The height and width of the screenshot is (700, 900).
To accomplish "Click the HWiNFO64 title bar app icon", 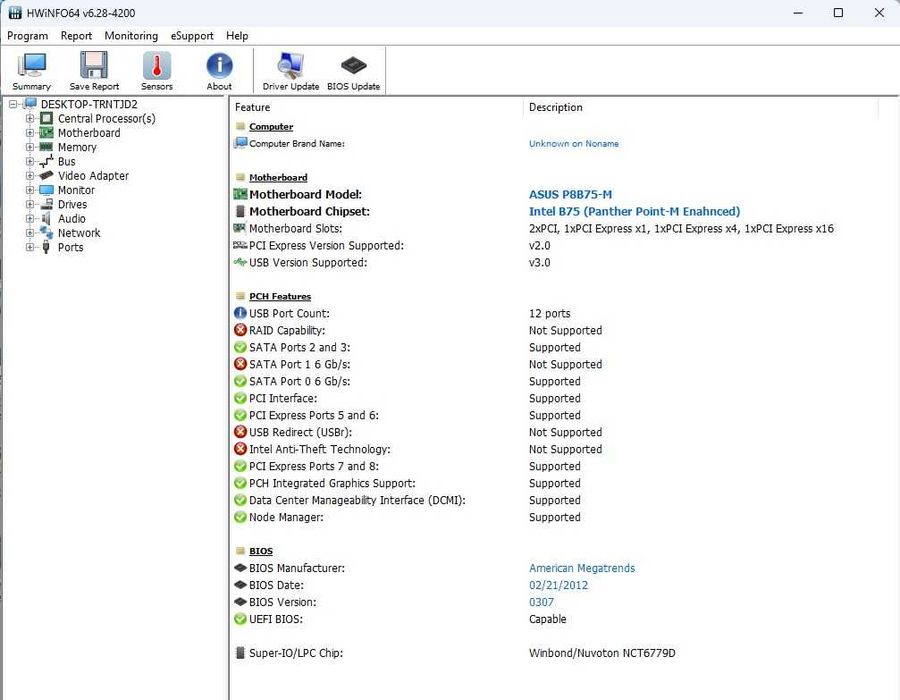I will pos(15,13).
